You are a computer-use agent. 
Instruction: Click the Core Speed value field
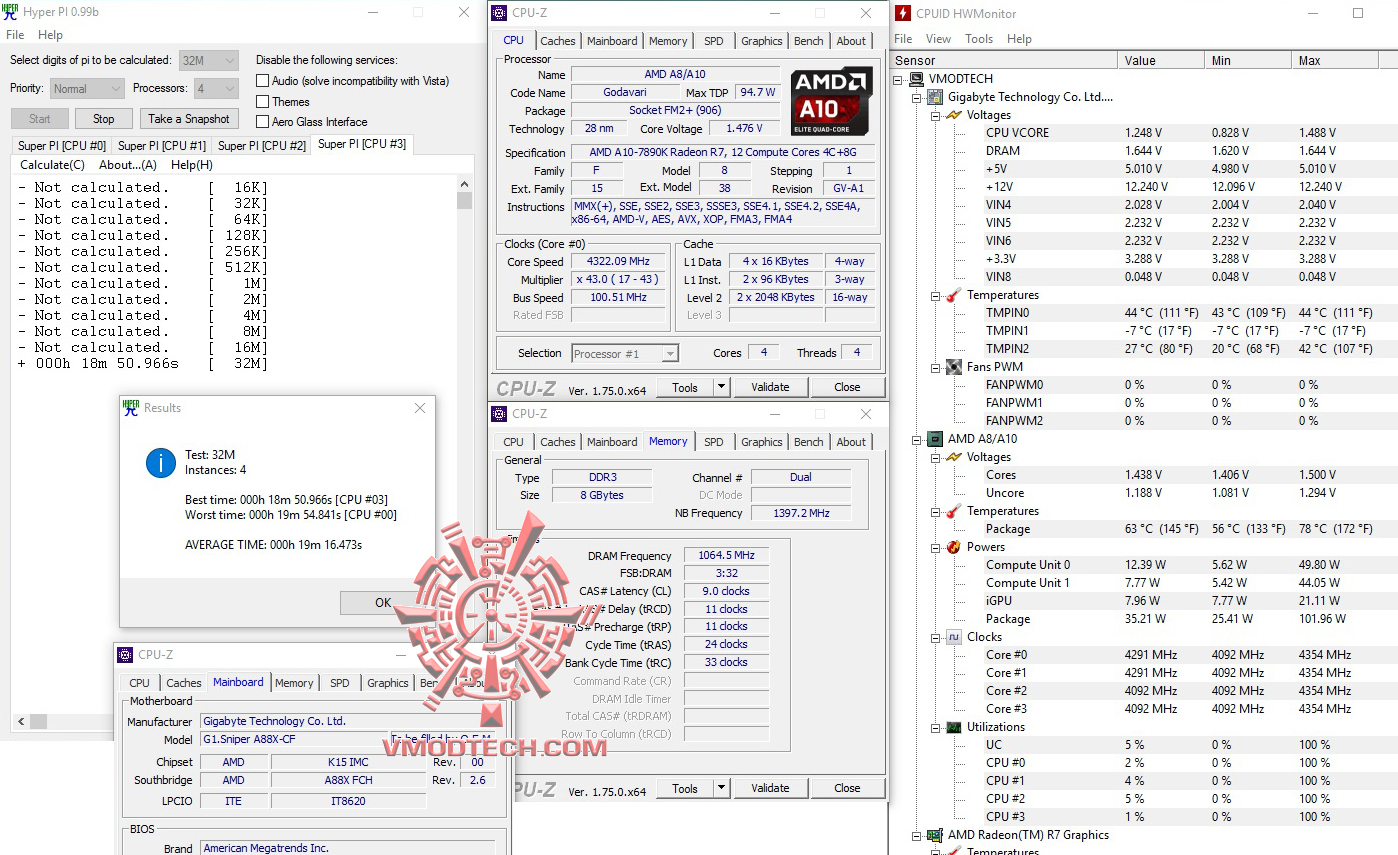point(619,262)
